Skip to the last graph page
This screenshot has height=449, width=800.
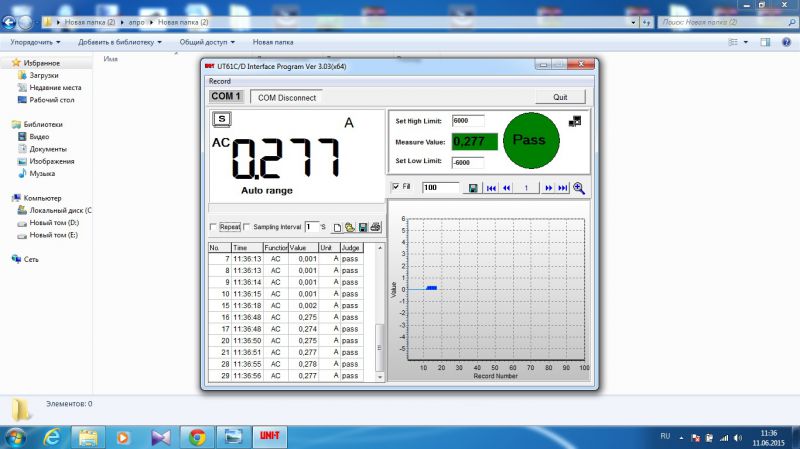click(x=563, y=188)
